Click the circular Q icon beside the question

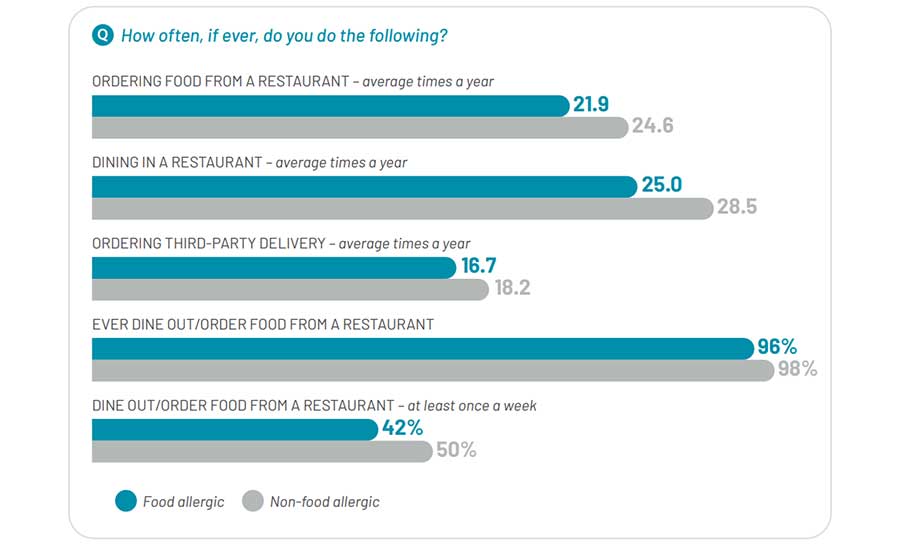[x=102, y=36]
